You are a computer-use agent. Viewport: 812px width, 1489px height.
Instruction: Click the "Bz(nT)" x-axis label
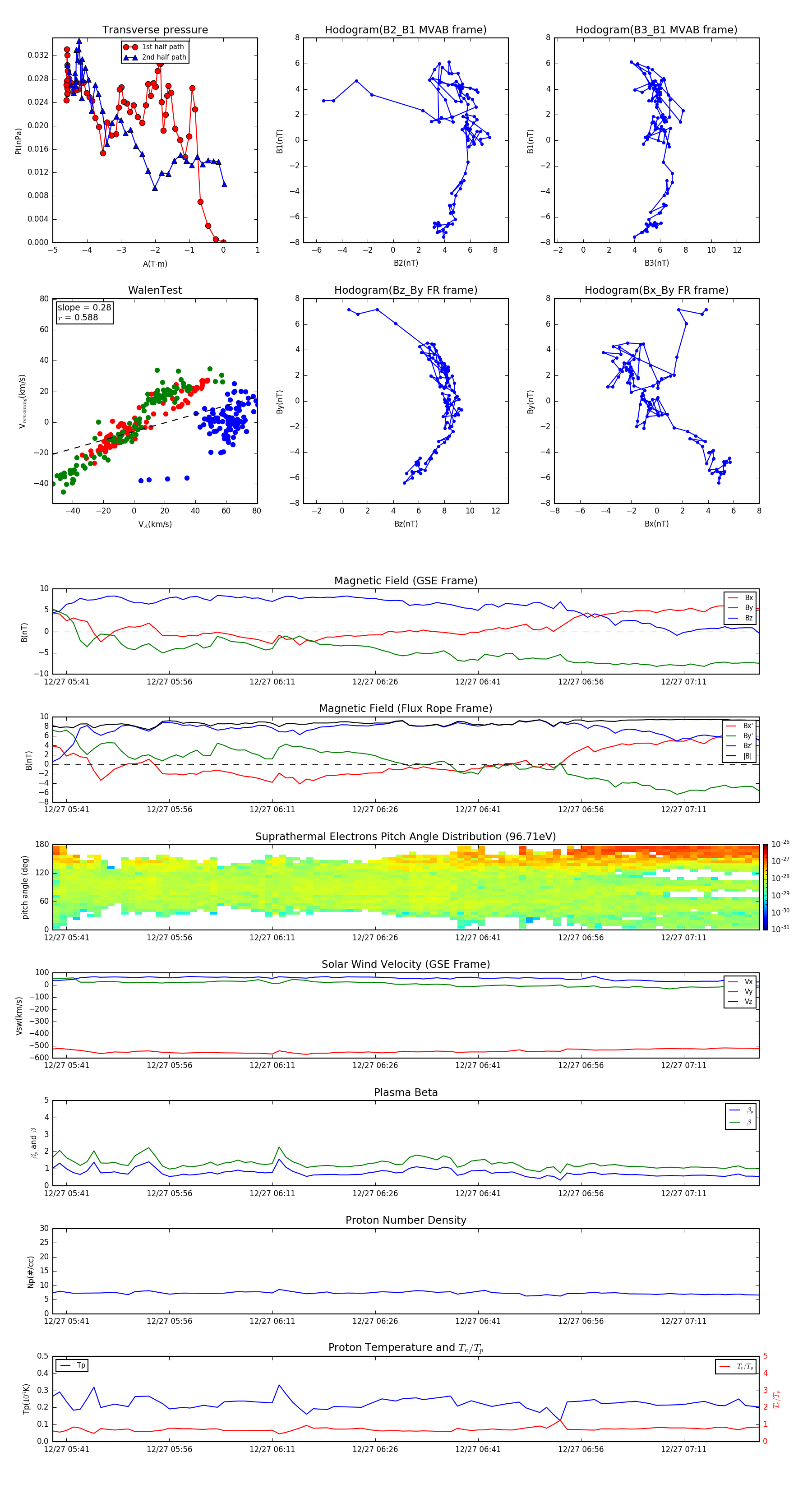(x=406, y=524)
